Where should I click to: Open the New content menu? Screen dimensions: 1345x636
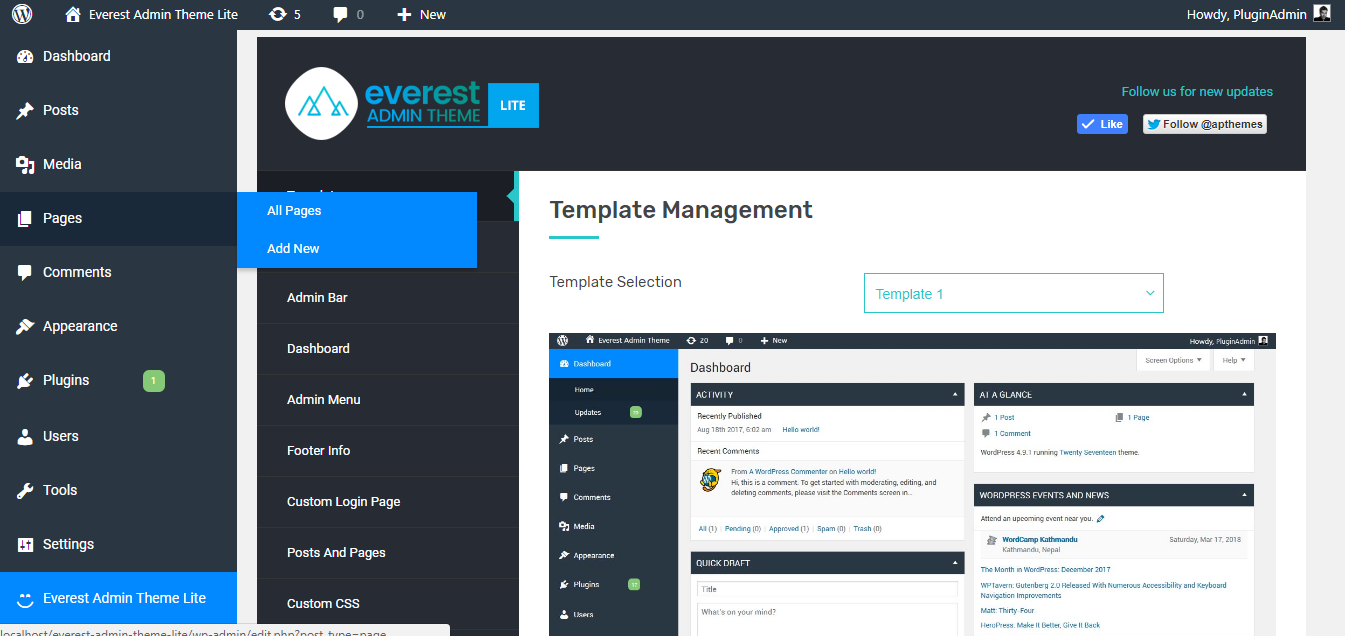pyautogui.click(x=421, y=14)
